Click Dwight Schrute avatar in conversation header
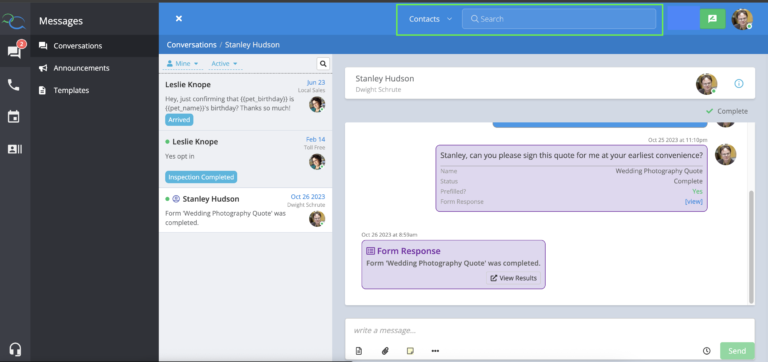Image resolution: width=768 pixels, height=362 pixels. (706, 84)
